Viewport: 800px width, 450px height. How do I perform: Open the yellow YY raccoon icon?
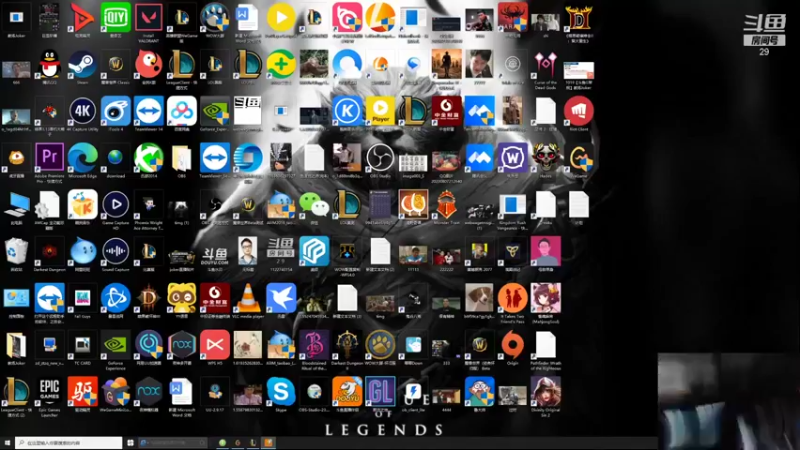(182, 298)
